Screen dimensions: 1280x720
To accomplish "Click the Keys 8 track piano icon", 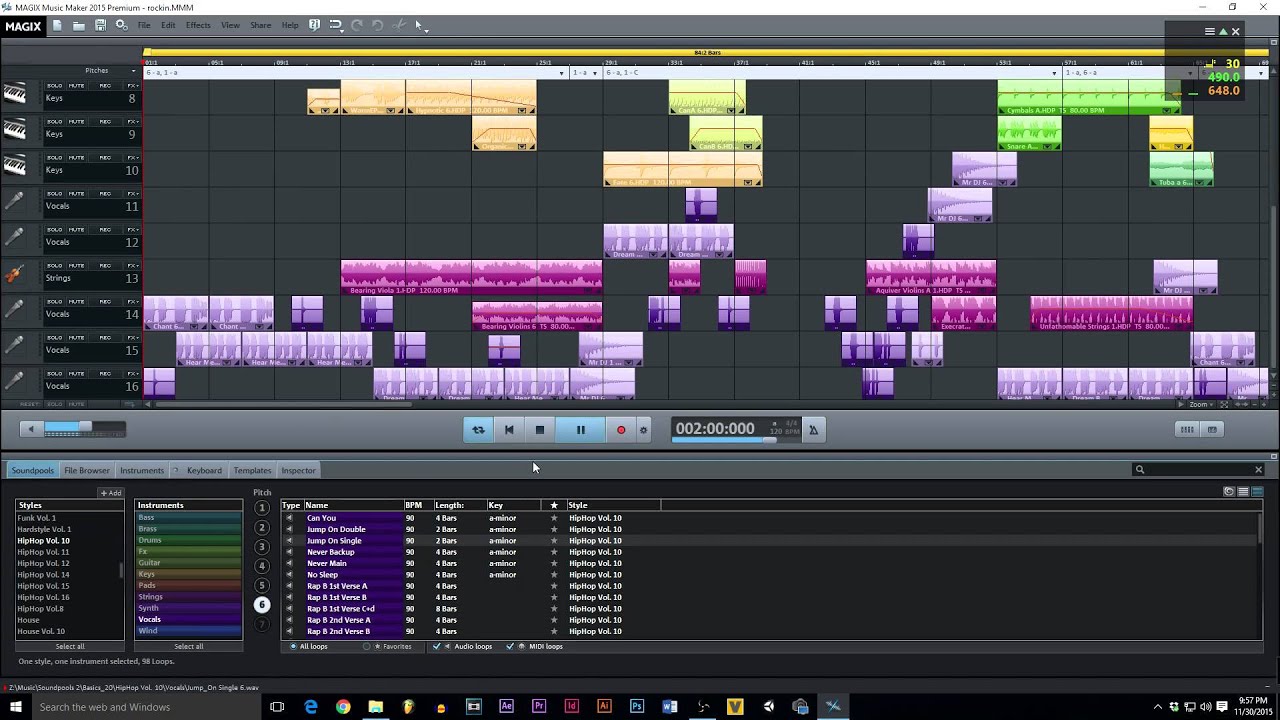I will pyautogui.click(x=14, y=94).
